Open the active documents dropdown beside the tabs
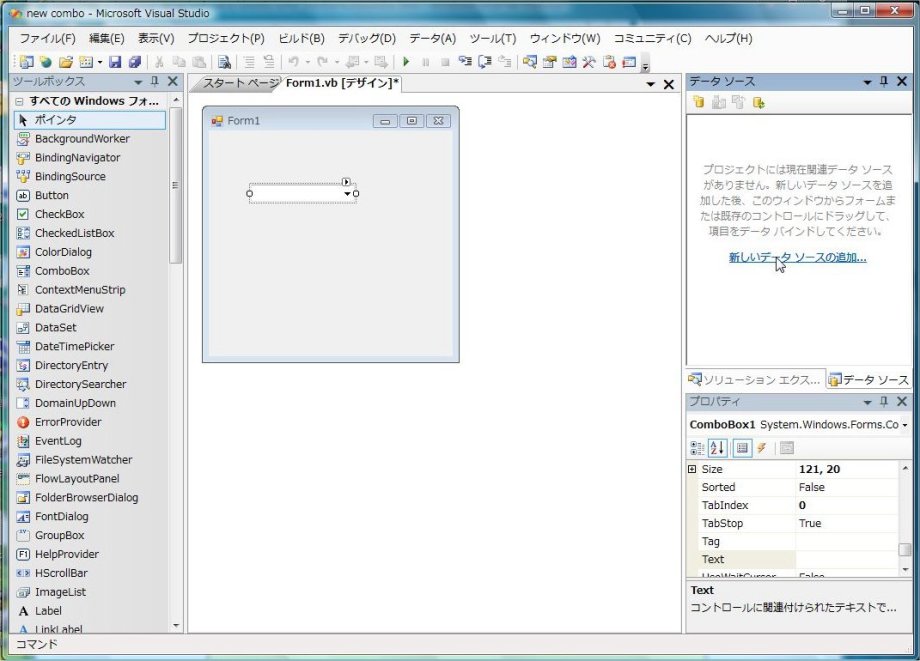The height and width of the screenshot is (661, 920). (650, 84)
